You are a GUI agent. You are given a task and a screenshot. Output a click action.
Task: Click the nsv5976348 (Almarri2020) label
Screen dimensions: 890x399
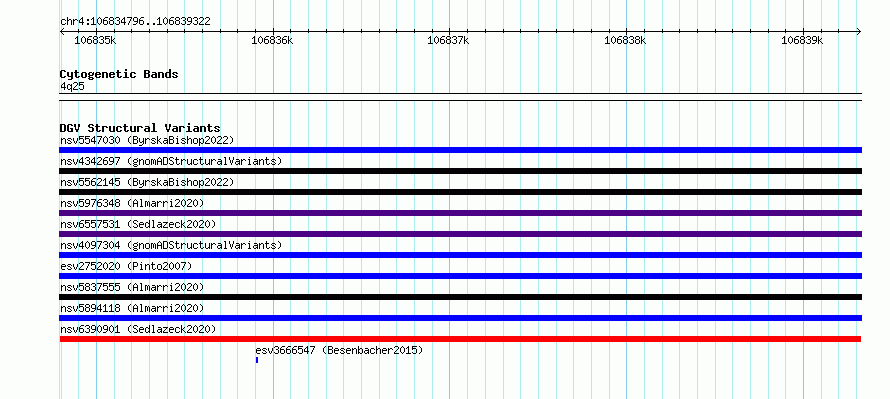(132, 203)
